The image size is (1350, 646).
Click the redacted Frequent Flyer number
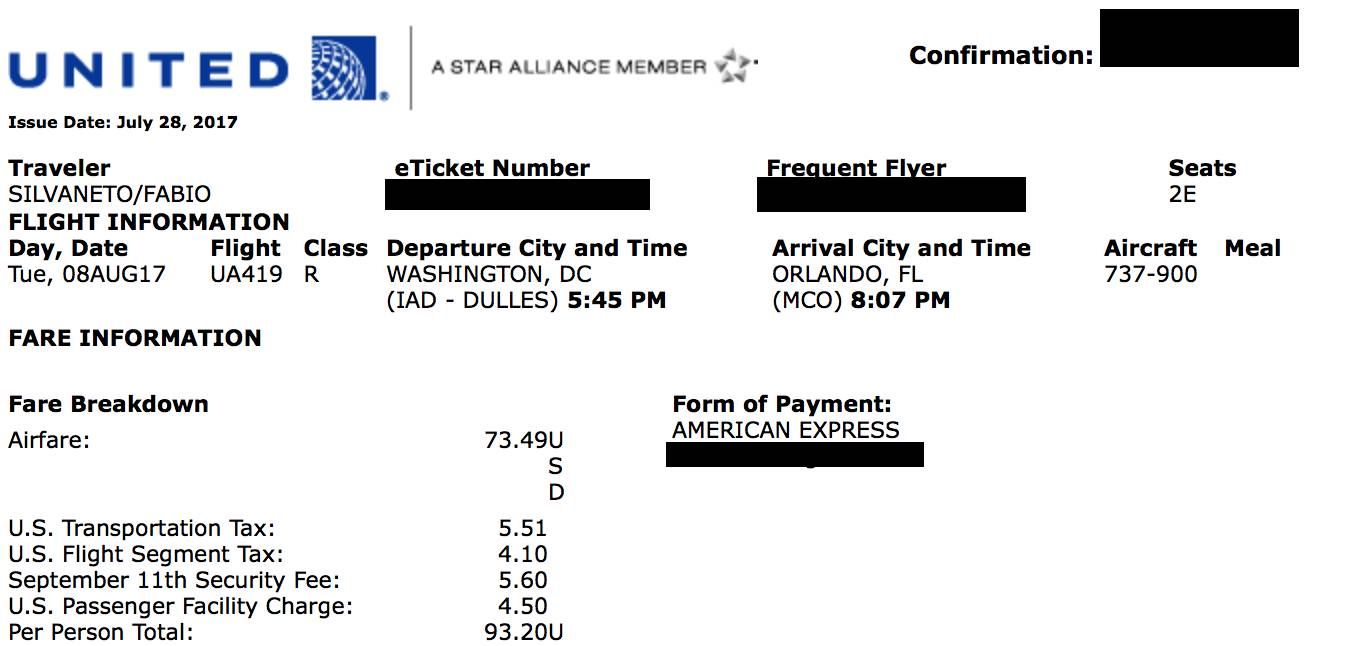click(x=891, y=194)
